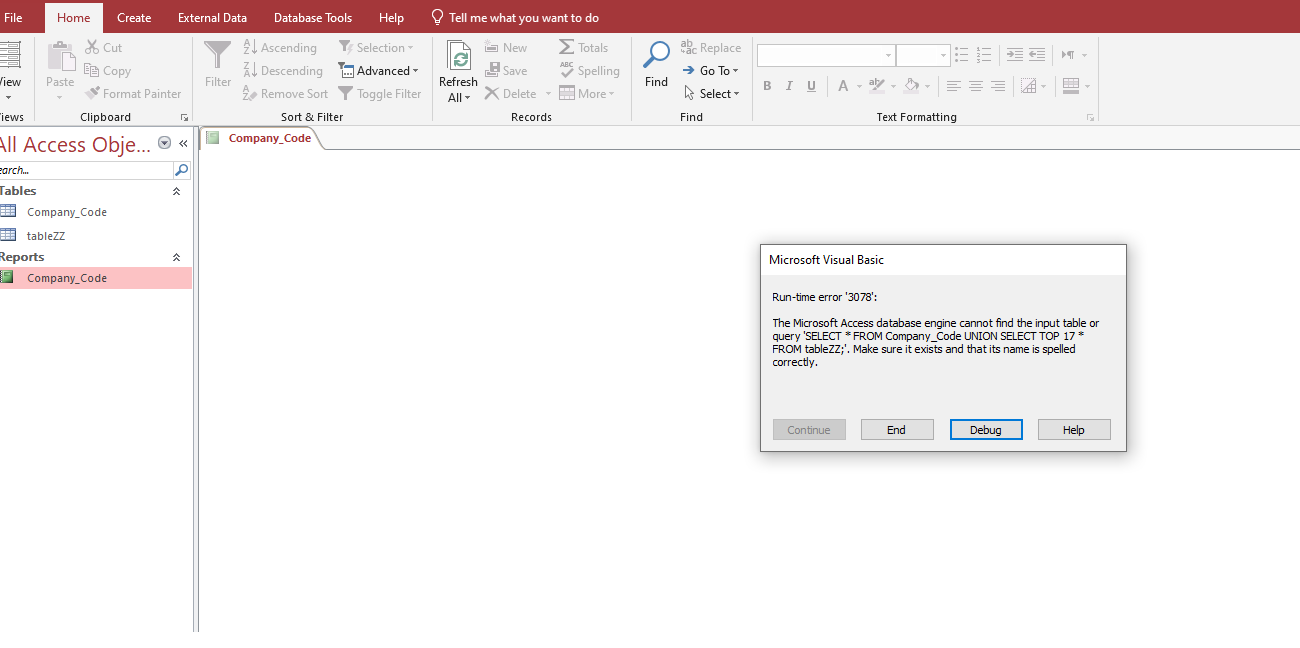The image size is (1300, 648).
Task: Toggle Italic formatting
Action: 789,87
